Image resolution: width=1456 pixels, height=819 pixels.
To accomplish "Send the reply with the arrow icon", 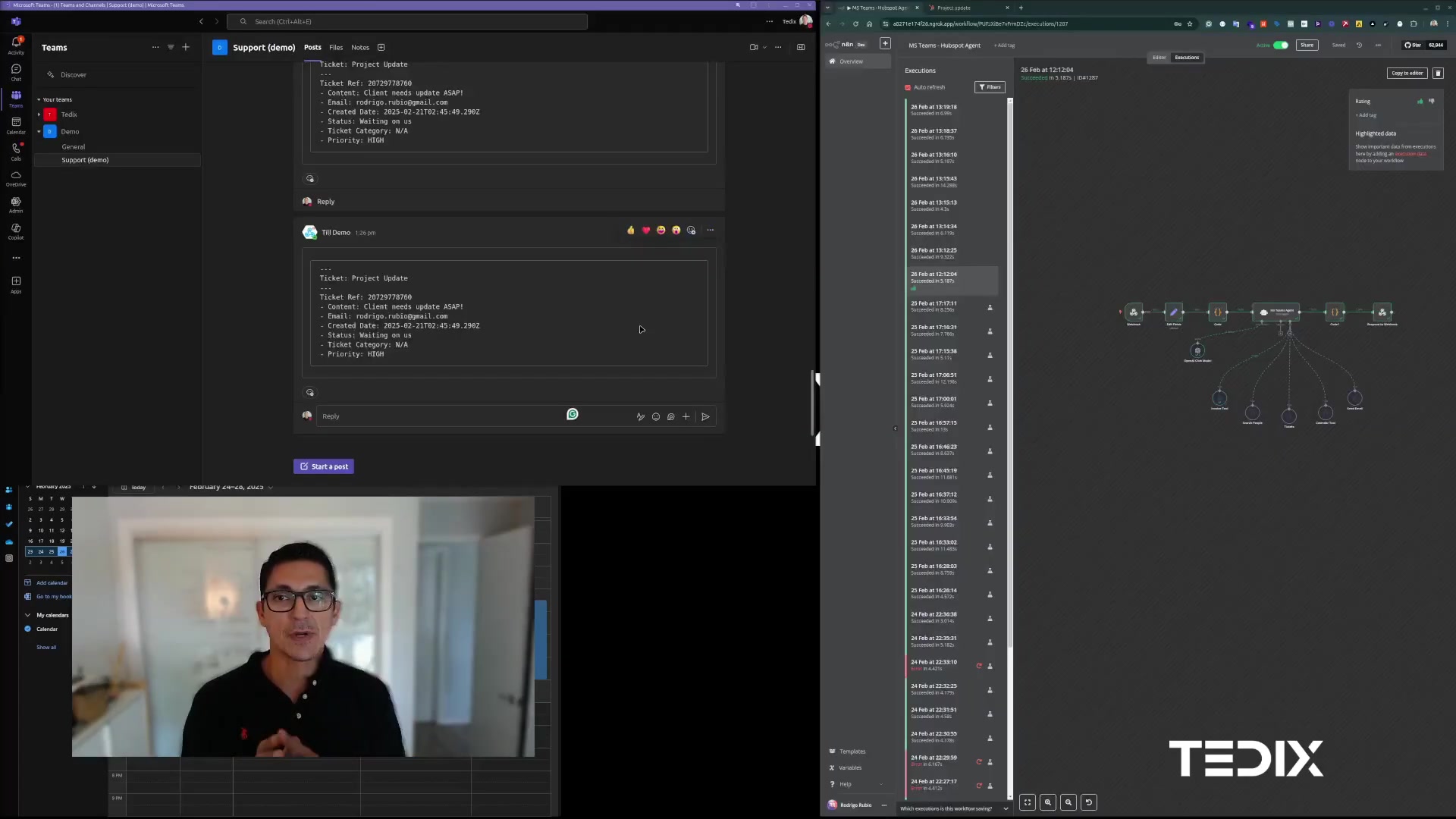I will click(x=705, y=416).
